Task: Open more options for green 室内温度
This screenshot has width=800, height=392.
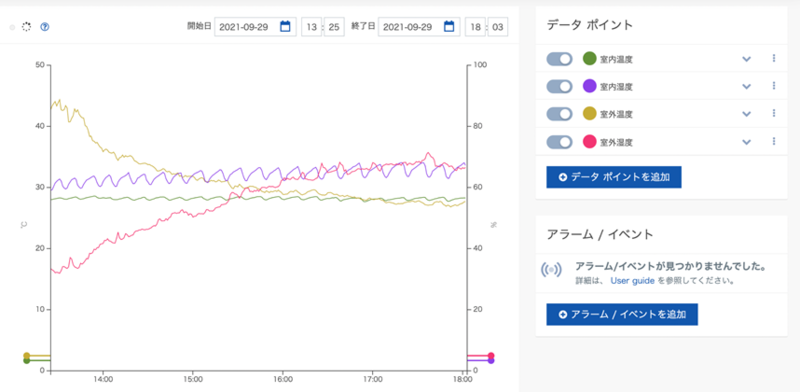Action: click(x=774, y=58)
